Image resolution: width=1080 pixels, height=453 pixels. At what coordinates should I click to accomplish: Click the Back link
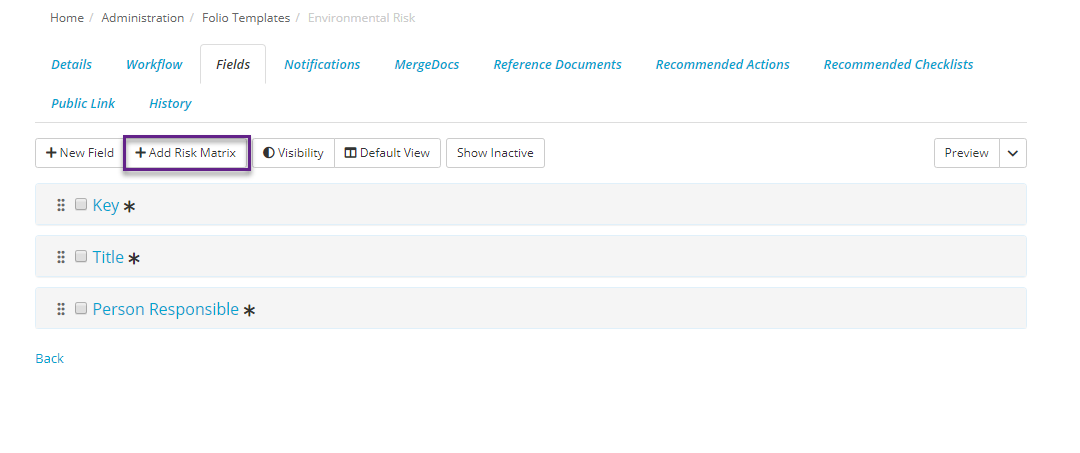(x=49, y=358)
